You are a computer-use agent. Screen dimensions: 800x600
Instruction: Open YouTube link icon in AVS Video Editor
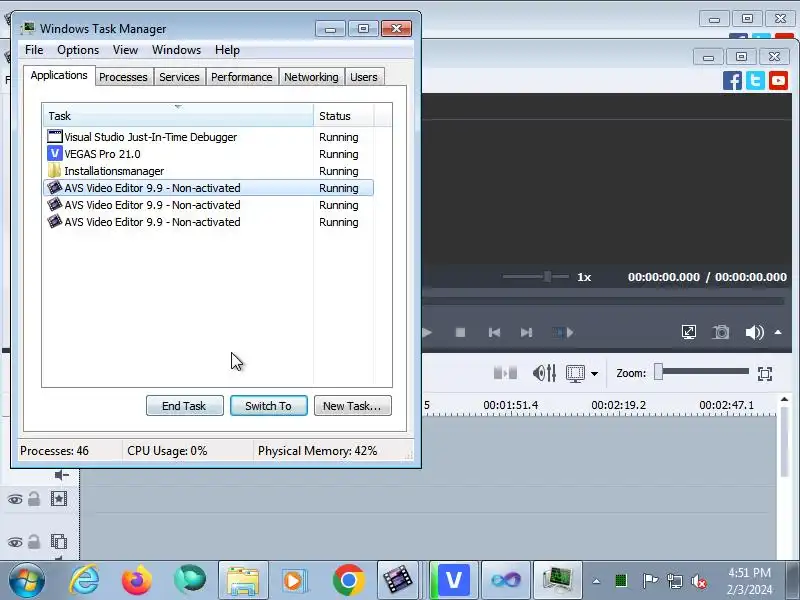pyautogui.click(x=778, y=81)
